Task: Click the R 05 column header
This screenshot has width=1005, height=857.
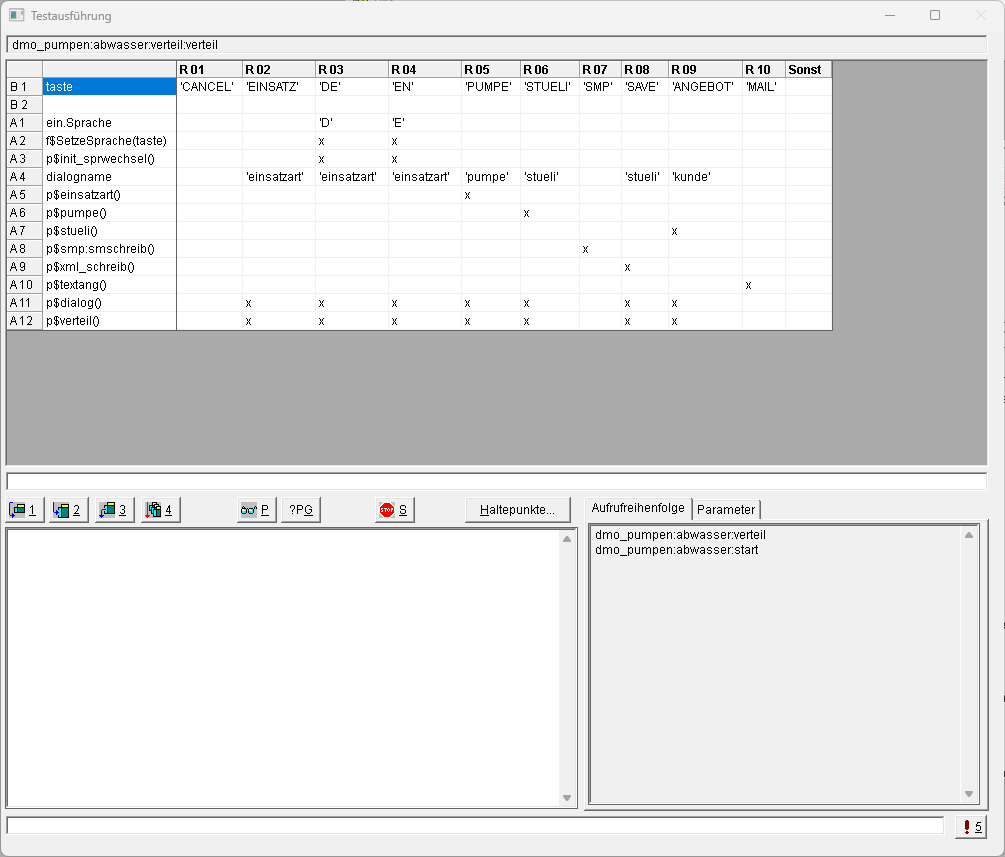Action: [x=490, y=69]
